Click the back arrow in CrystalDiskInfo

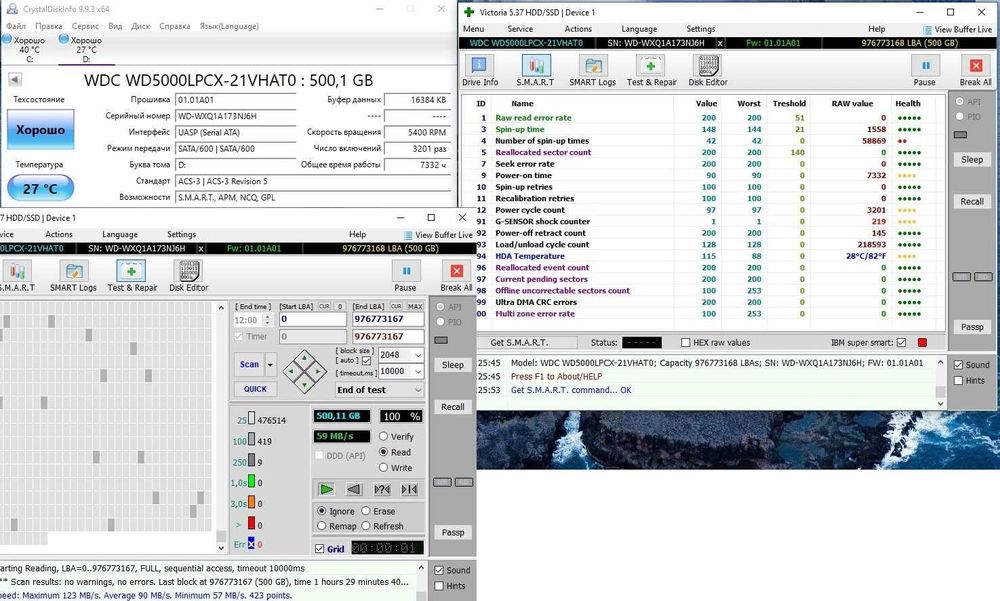tap(15, 80)
